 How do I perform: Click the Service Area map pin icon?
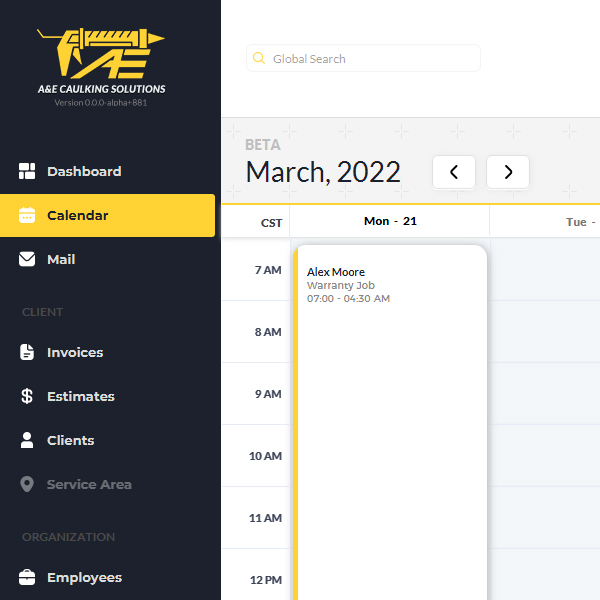click(x=27, y=484)
